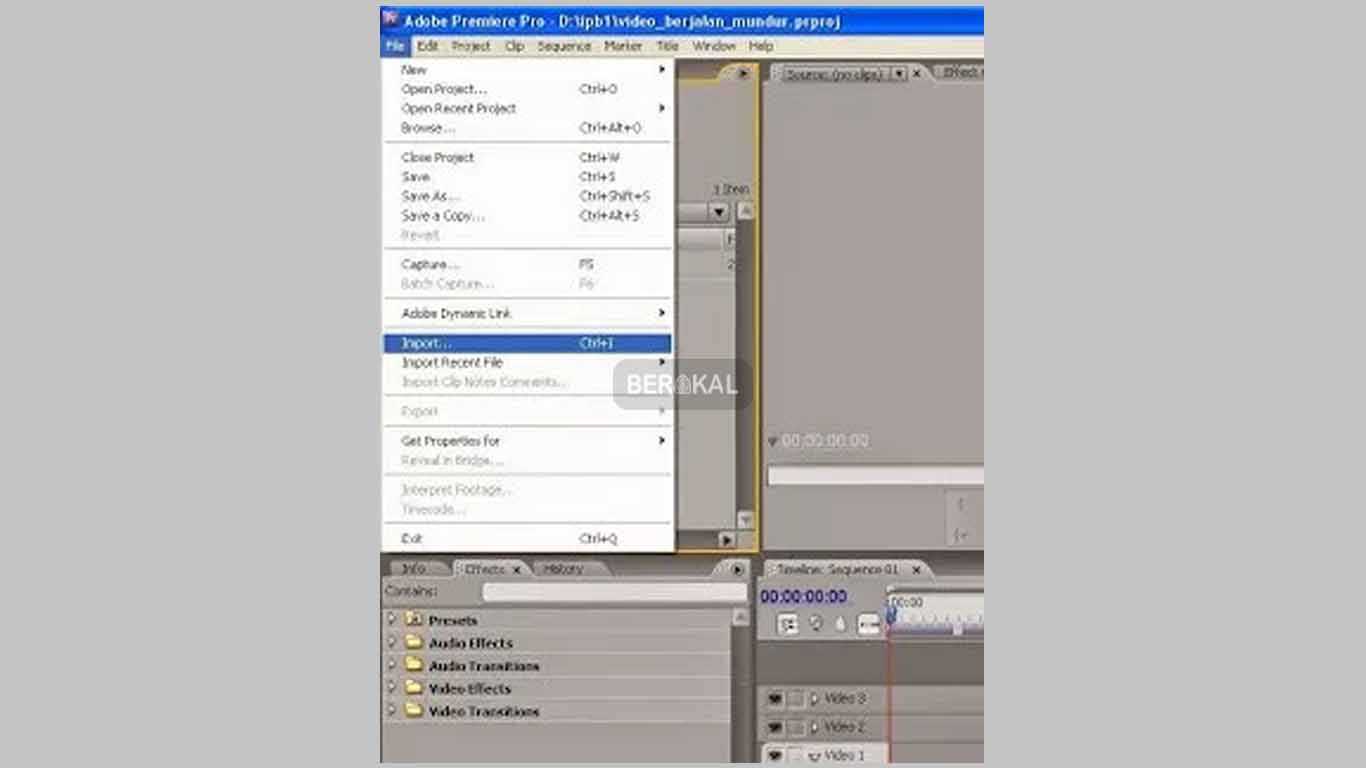Choose Save a Copy
Image resolution: width=1366 pixels, height=768 pixels.
coord(528,216)
